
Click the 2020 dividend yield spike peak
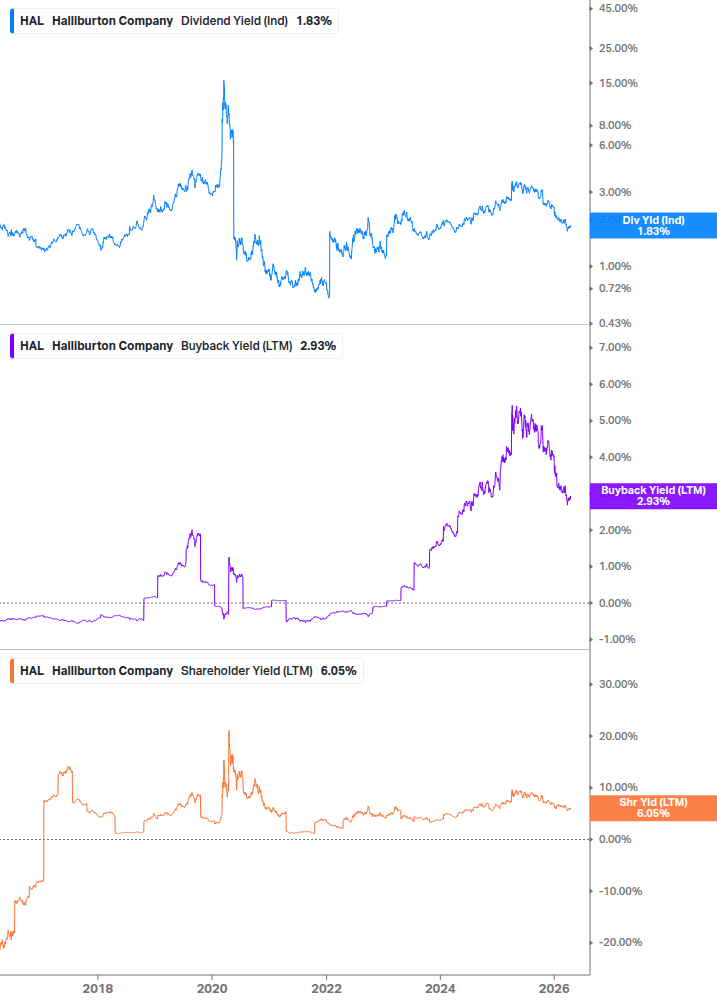point(224,81)
